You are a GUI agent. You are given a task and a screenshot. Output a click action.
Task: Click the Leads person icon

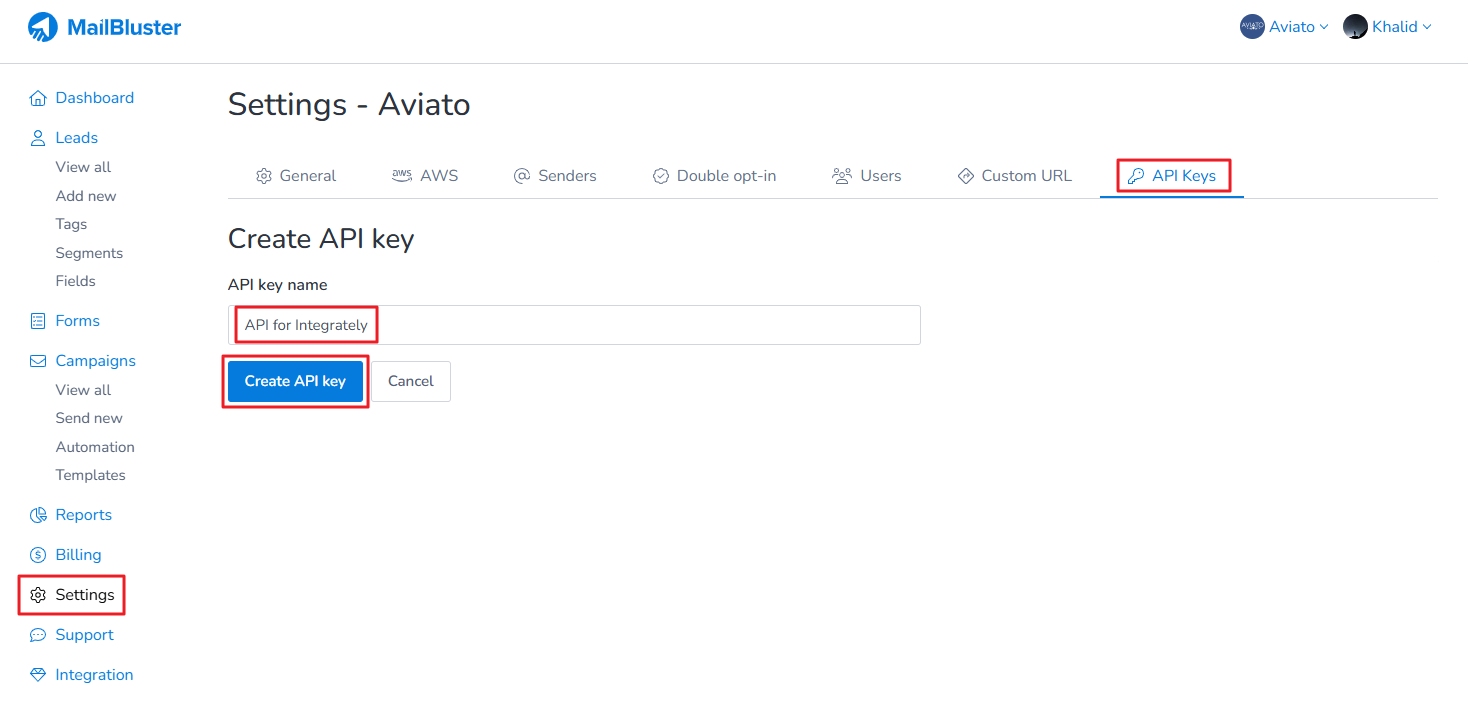[x=38, y=138]
